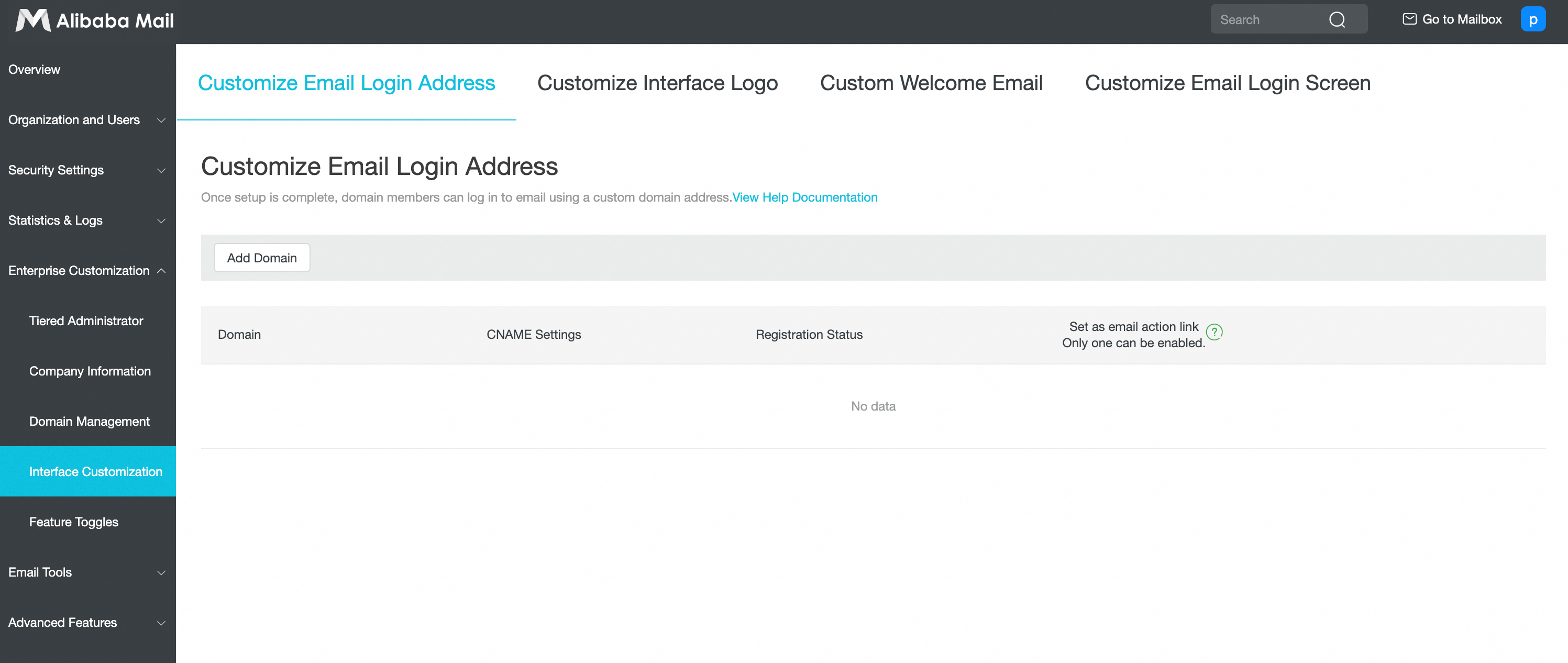
Task: Open the blue user avatar 'p'
Action: point(1533,19)
